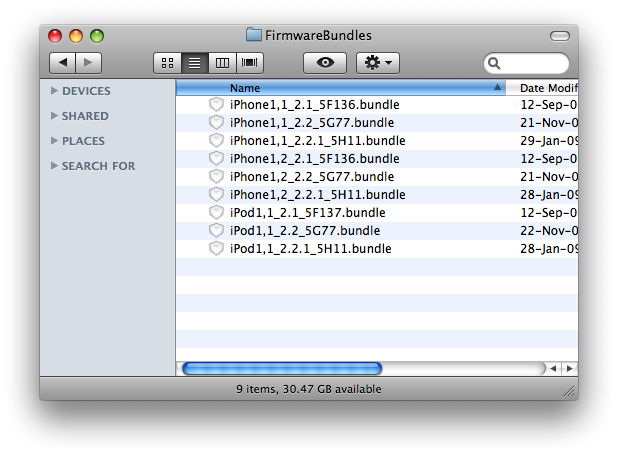
Task: Click the bundle icon for iPhone1,2_2.1_5F136.bundle
Action: [x=216, y=159]
